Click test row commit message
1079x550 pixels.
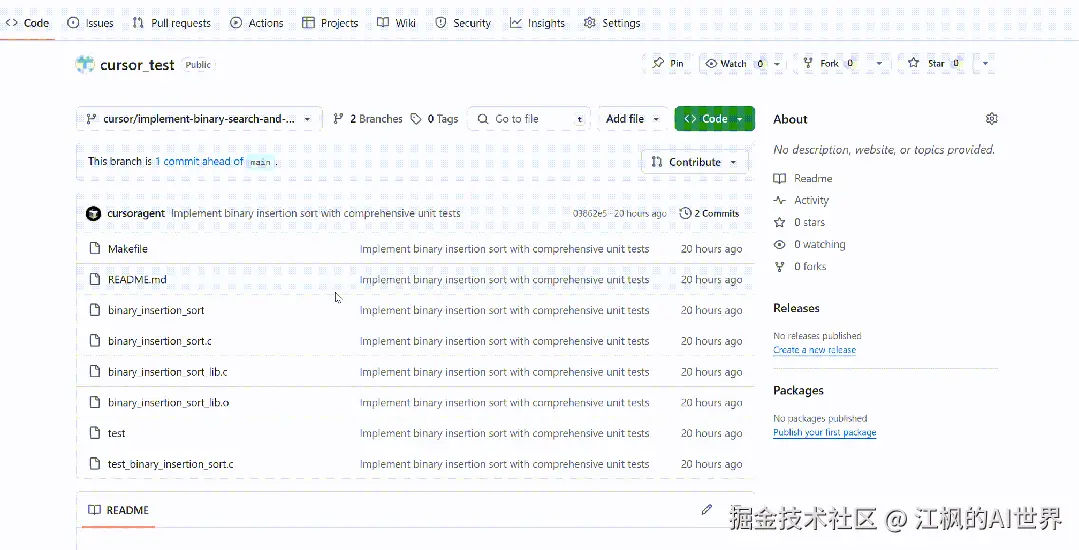[504, 434]
